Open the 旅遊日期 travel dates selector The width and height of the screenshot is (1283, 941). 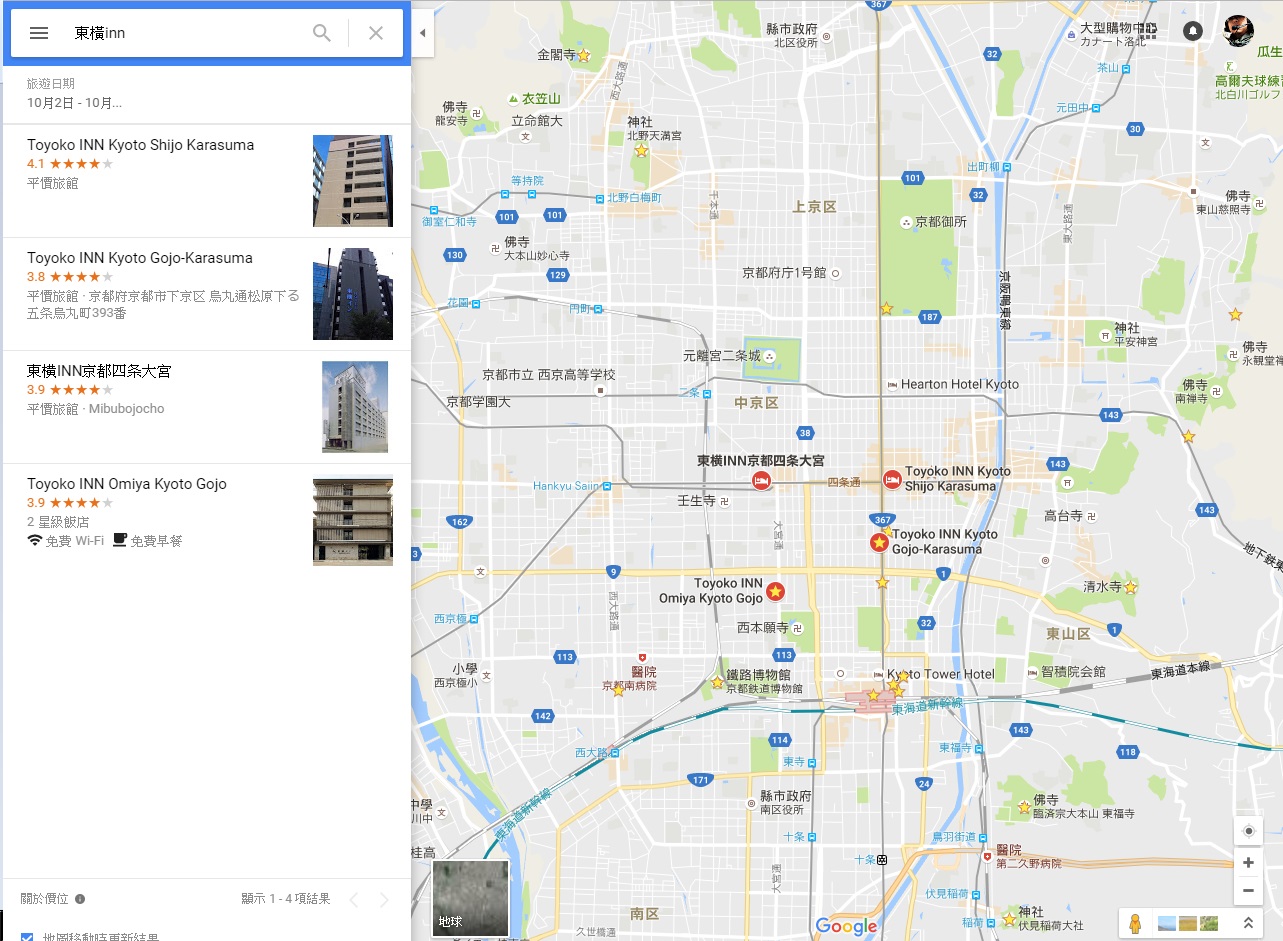pyautogui.click(x=75, y=93)
